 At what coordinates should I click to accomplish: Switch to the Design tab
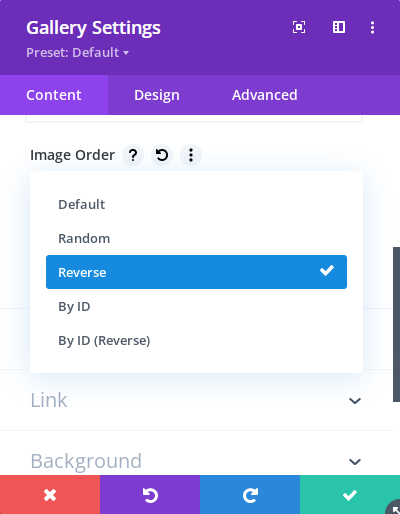click(x=157, y=95)
